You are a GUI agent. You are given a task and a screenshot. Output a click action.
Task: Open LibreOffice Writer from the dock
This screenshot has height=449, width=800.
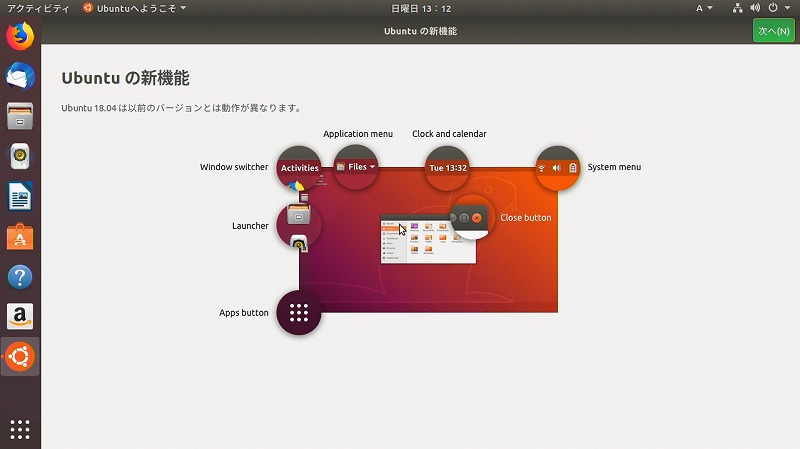coord(20,196)
